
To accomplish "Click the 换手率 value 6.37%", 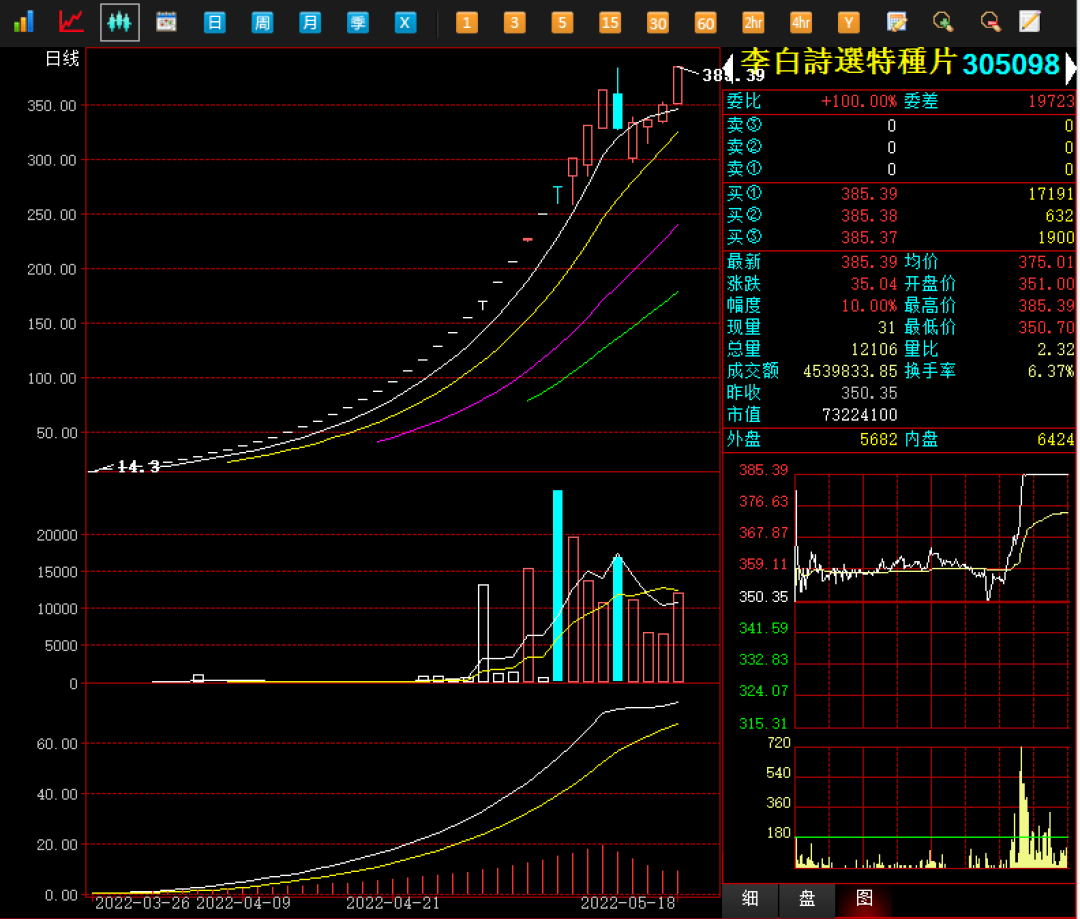I will pos(1050,371).
